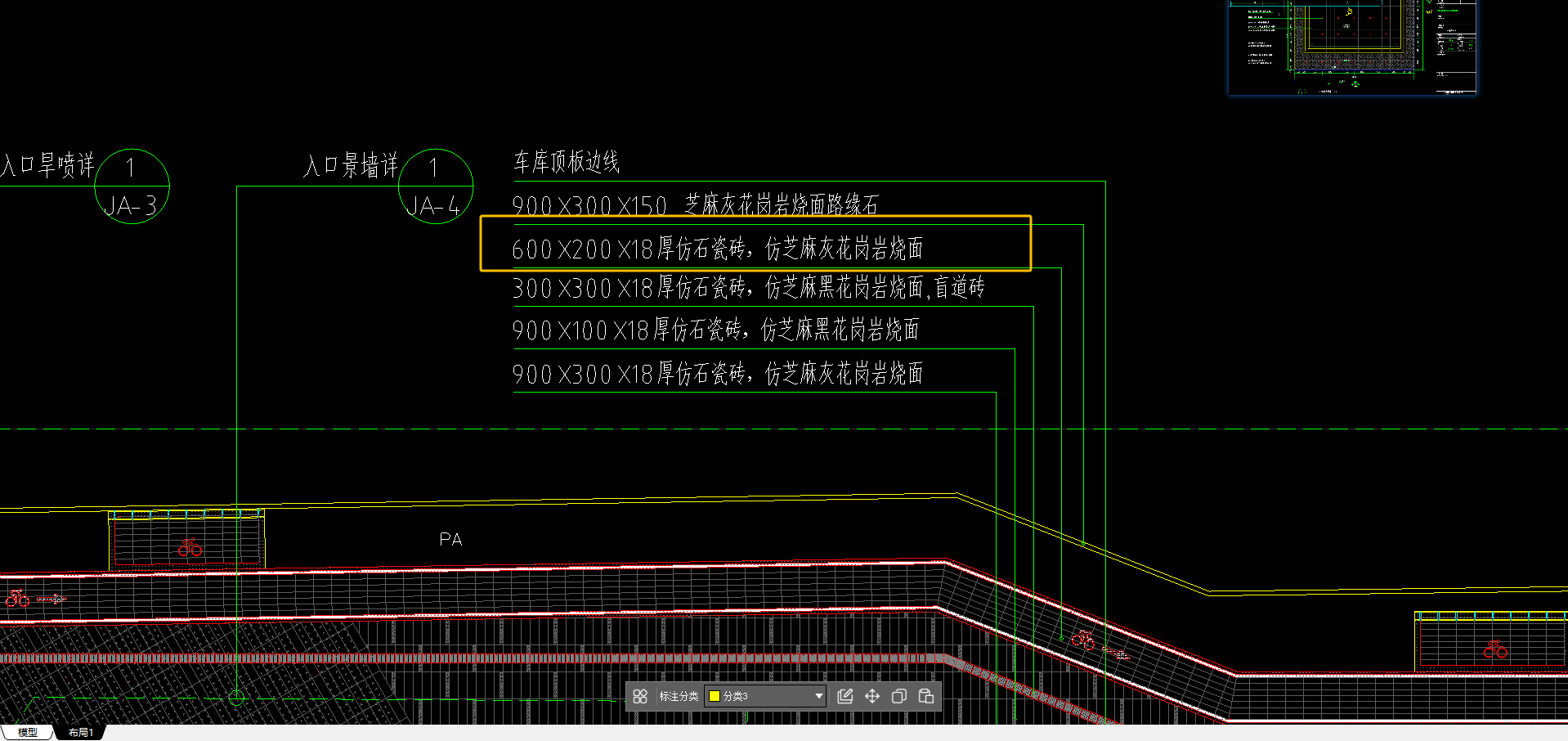Click the yellow 分类3 color swatch

tap(714, 696)
